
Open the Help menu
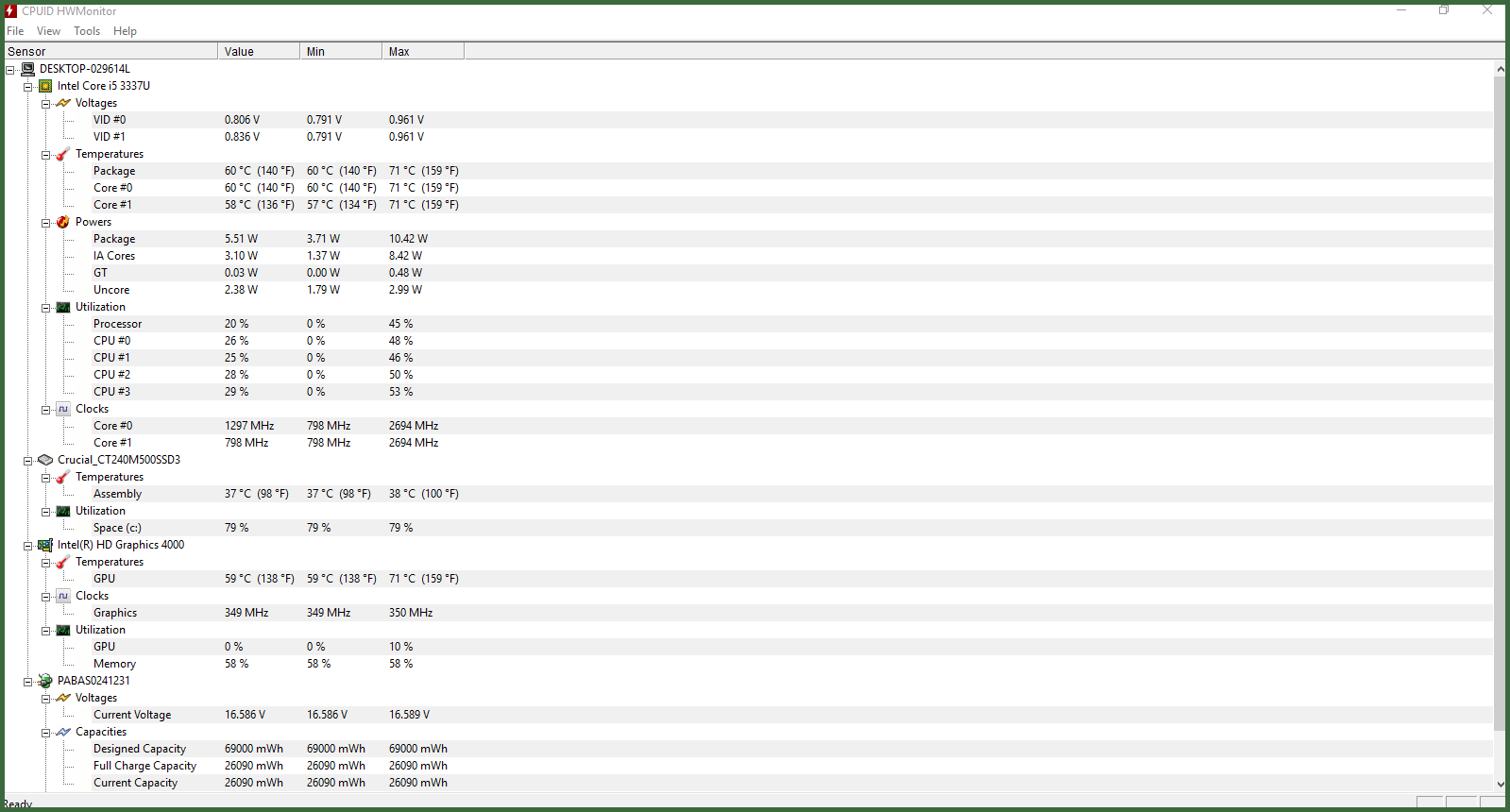point(125,31)
